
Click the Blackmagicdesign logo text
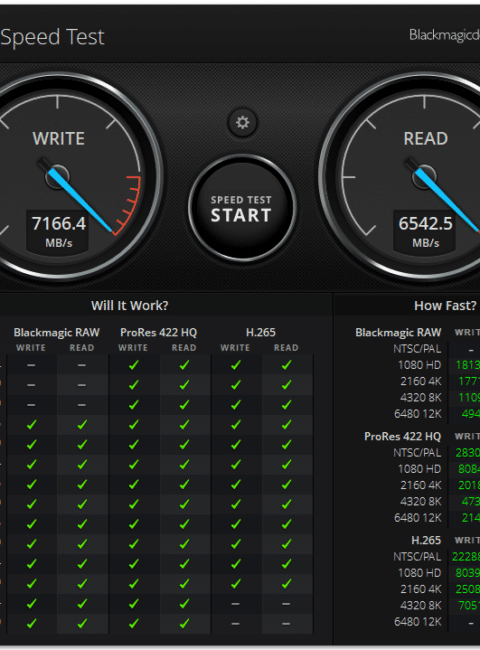444,35
